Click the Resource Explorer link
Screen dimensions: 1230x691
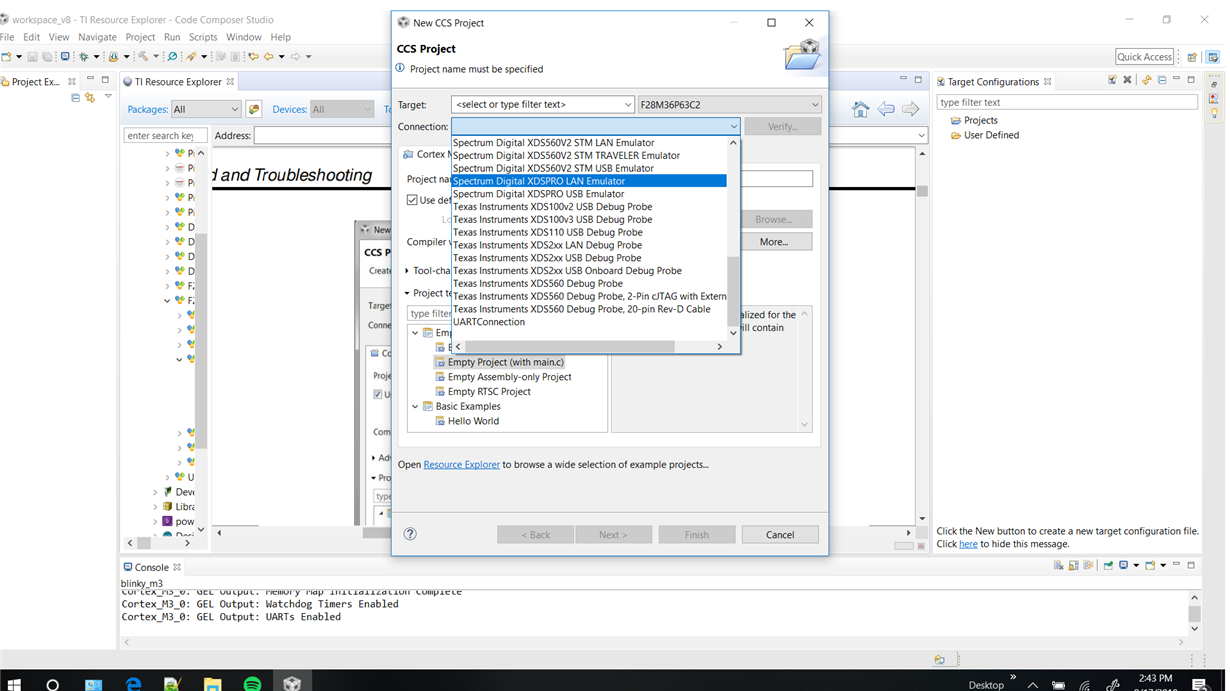click(x=461, y=465)
